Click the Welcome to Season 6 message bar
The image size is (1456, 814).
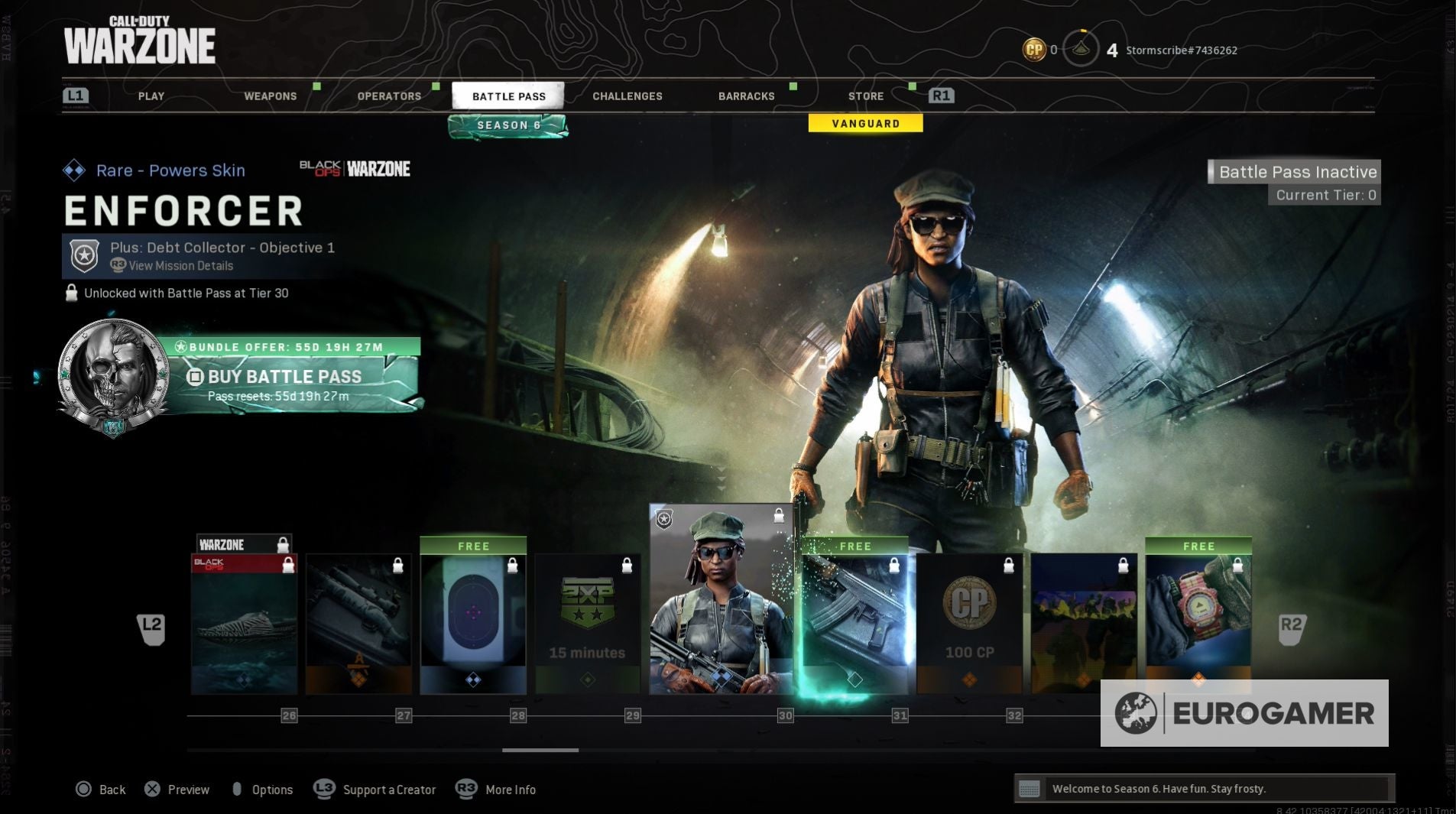(1204, 789)
